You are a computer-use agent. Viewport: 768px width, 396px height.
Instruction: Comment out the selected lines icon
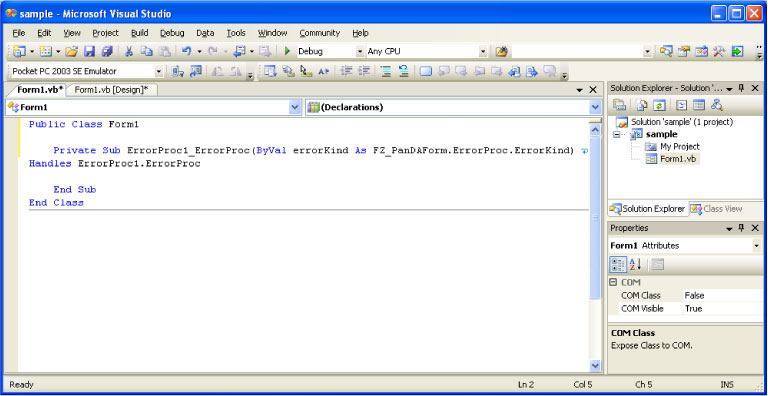pos(386,72)
